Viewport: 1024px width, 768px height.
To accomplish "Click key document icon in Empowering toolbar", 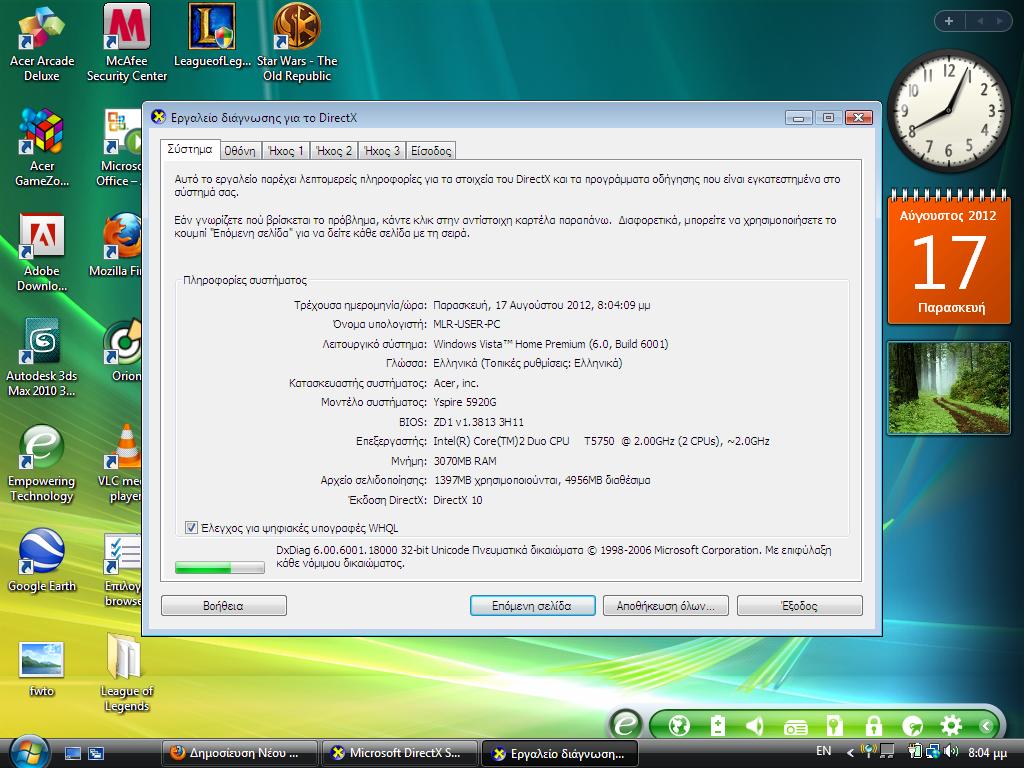I will 835,726.
